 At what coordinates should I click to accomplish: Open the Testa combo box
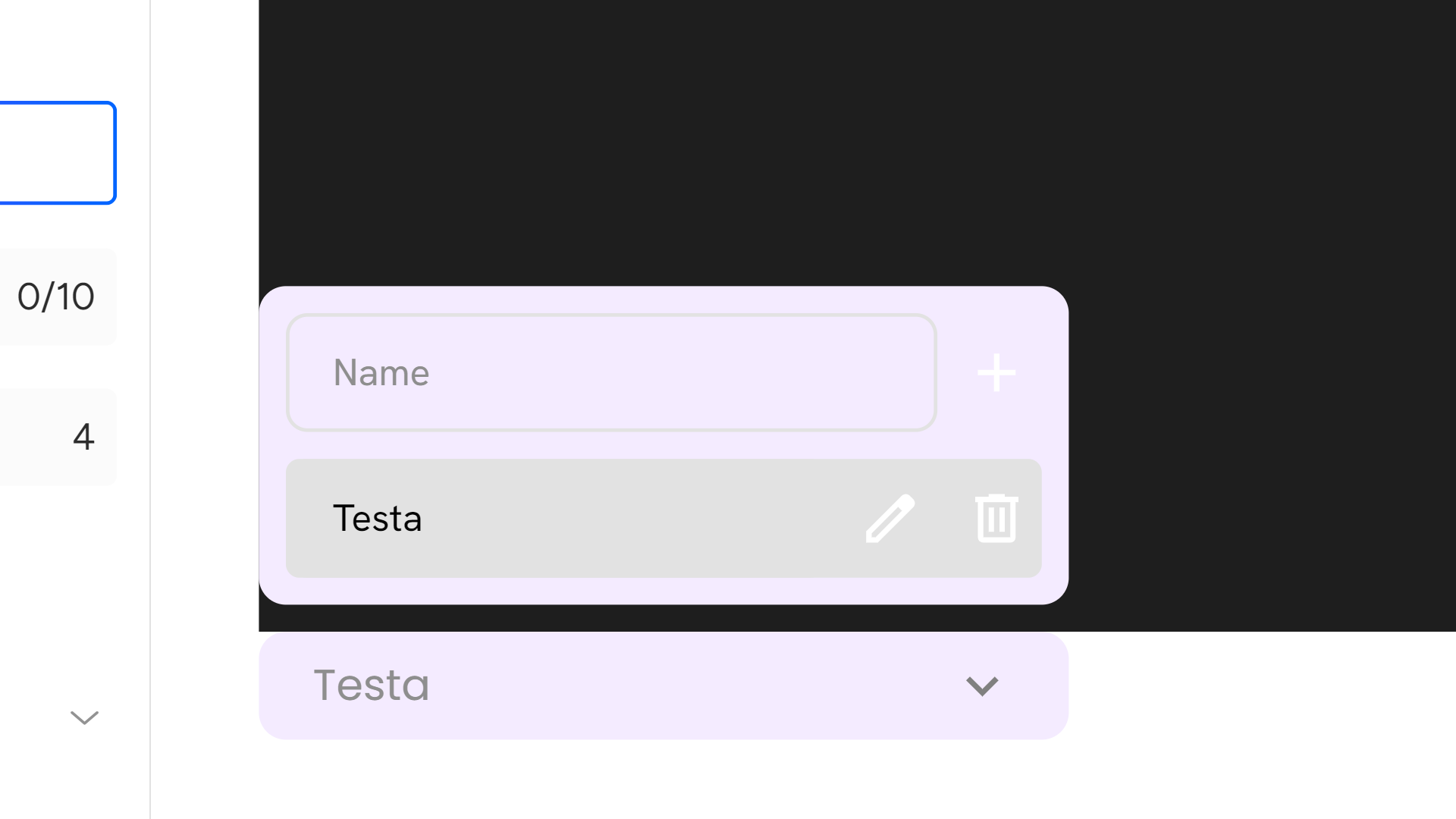click(x=663, y=686)
